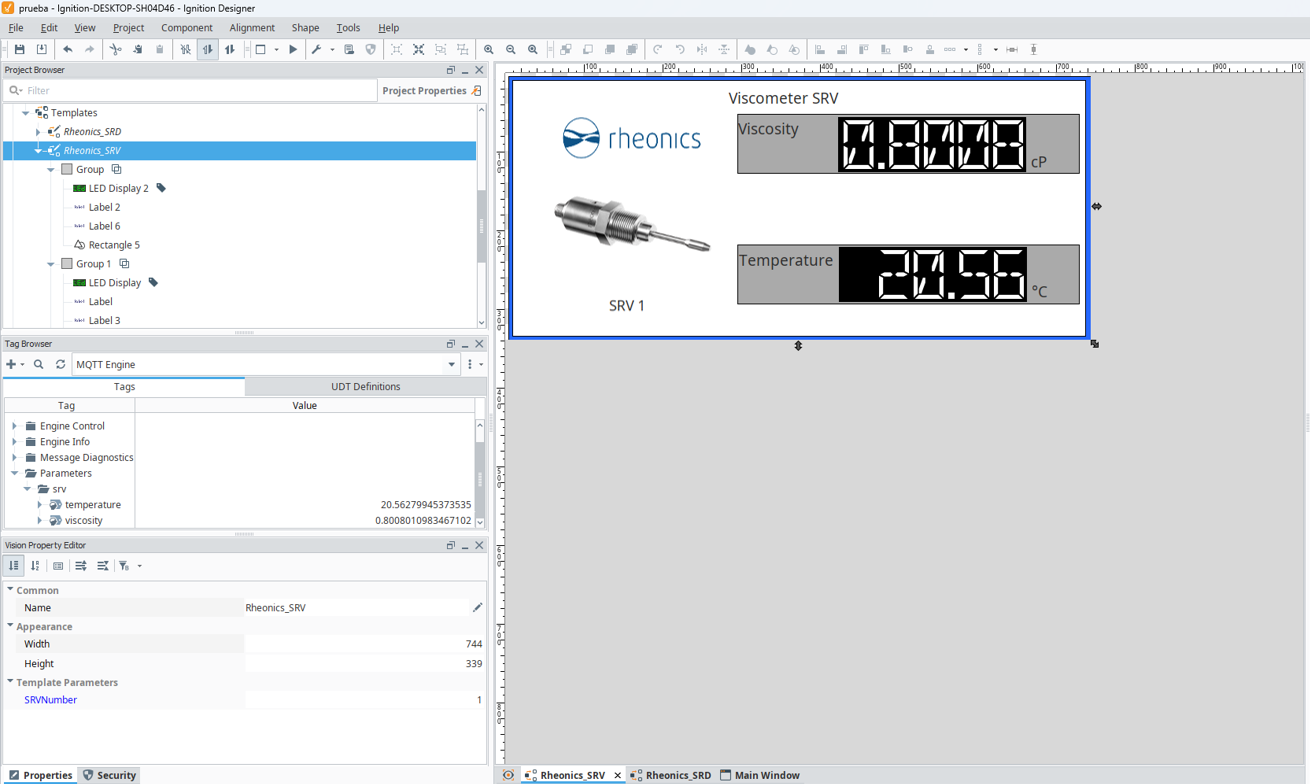Open the MQTT Engine provider dropdown

click(452, 365)
